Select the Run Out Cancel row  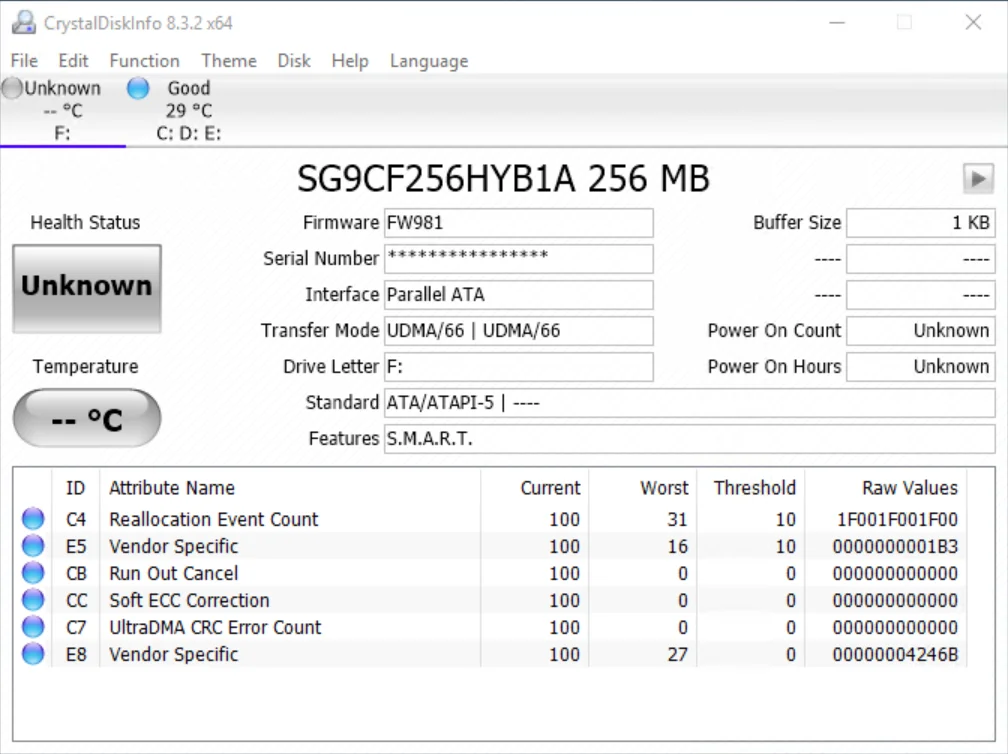pyautogui.click(x=490, y=573)
